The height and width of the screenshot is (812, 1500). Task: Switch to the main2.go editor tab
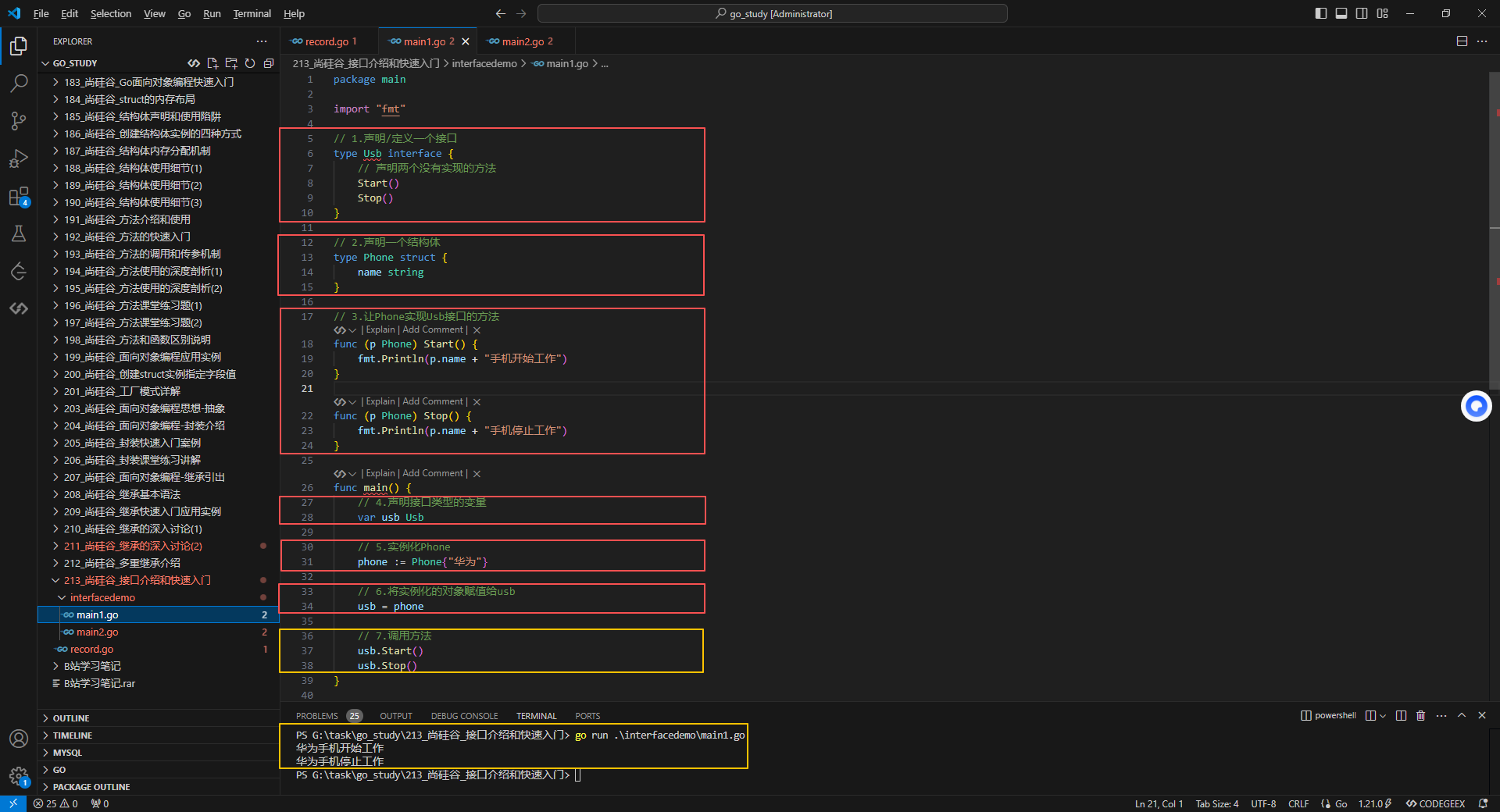point(526,41)
